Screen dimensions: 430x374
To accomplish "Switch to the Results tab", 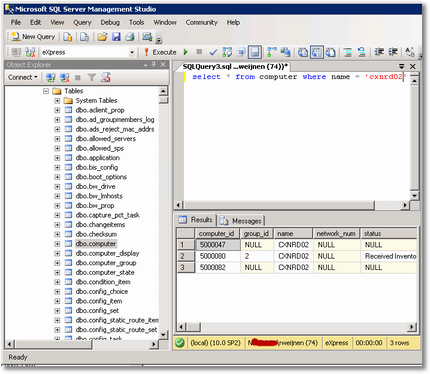I will click(196, 220).
